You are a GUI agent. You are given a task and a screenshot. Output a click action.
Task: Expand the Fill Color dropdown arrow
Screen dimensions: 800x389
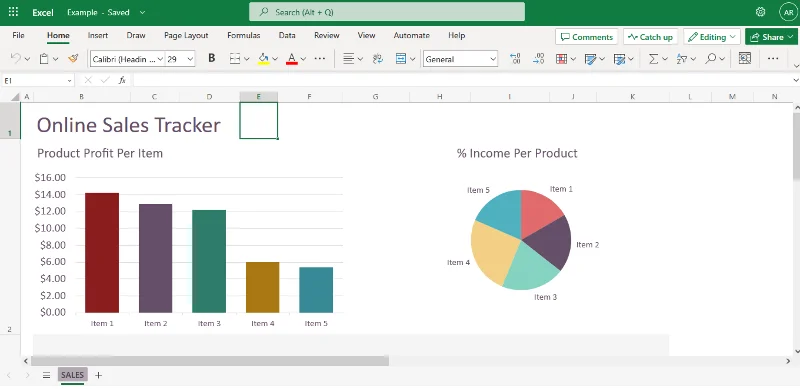click(275, 59)
